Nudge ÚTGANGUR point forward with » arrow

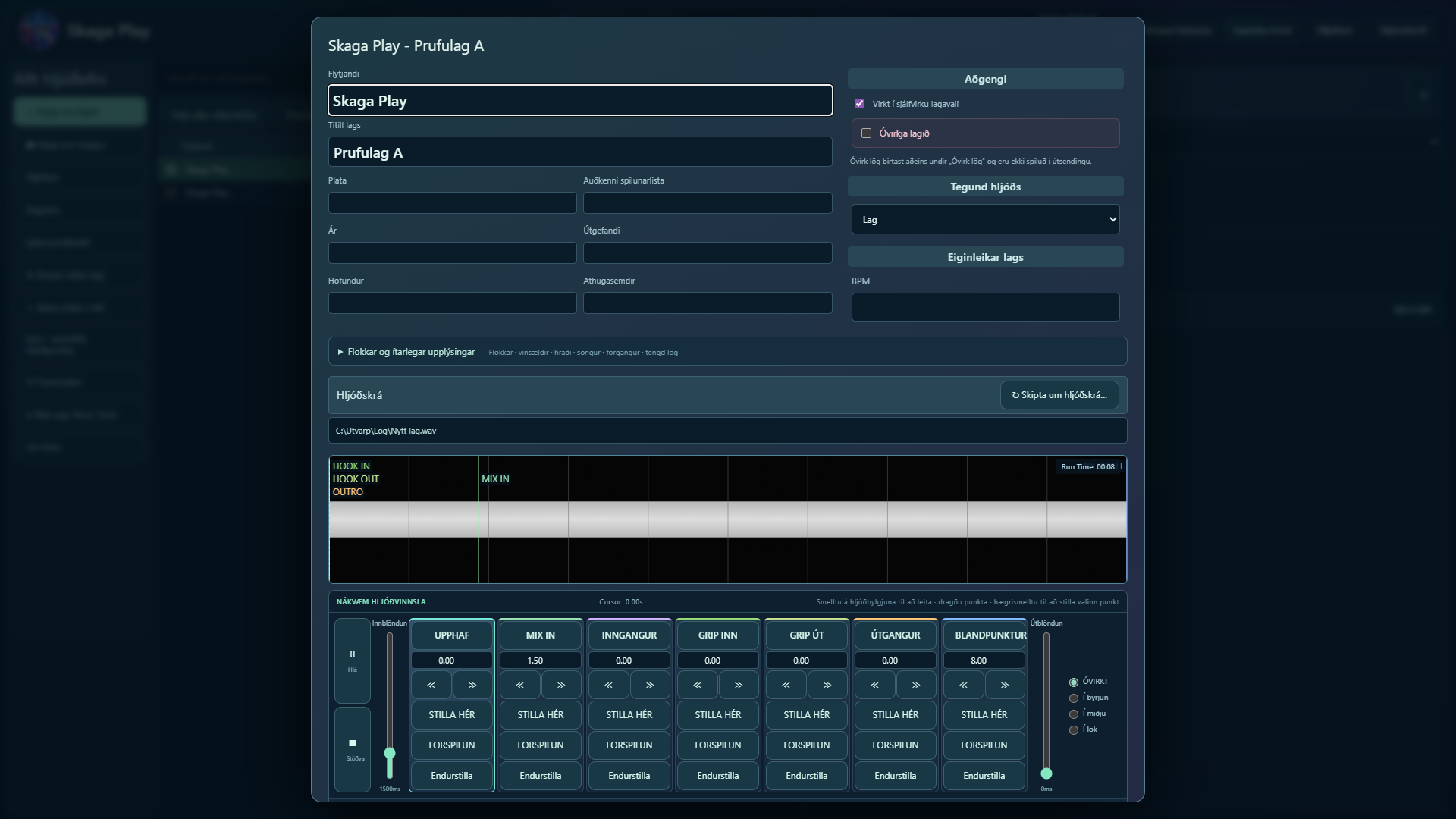coord(916,685)
